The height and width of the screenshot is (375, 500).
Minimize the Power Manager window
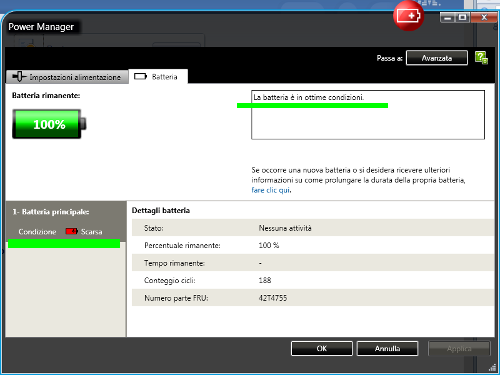(447, 17)
